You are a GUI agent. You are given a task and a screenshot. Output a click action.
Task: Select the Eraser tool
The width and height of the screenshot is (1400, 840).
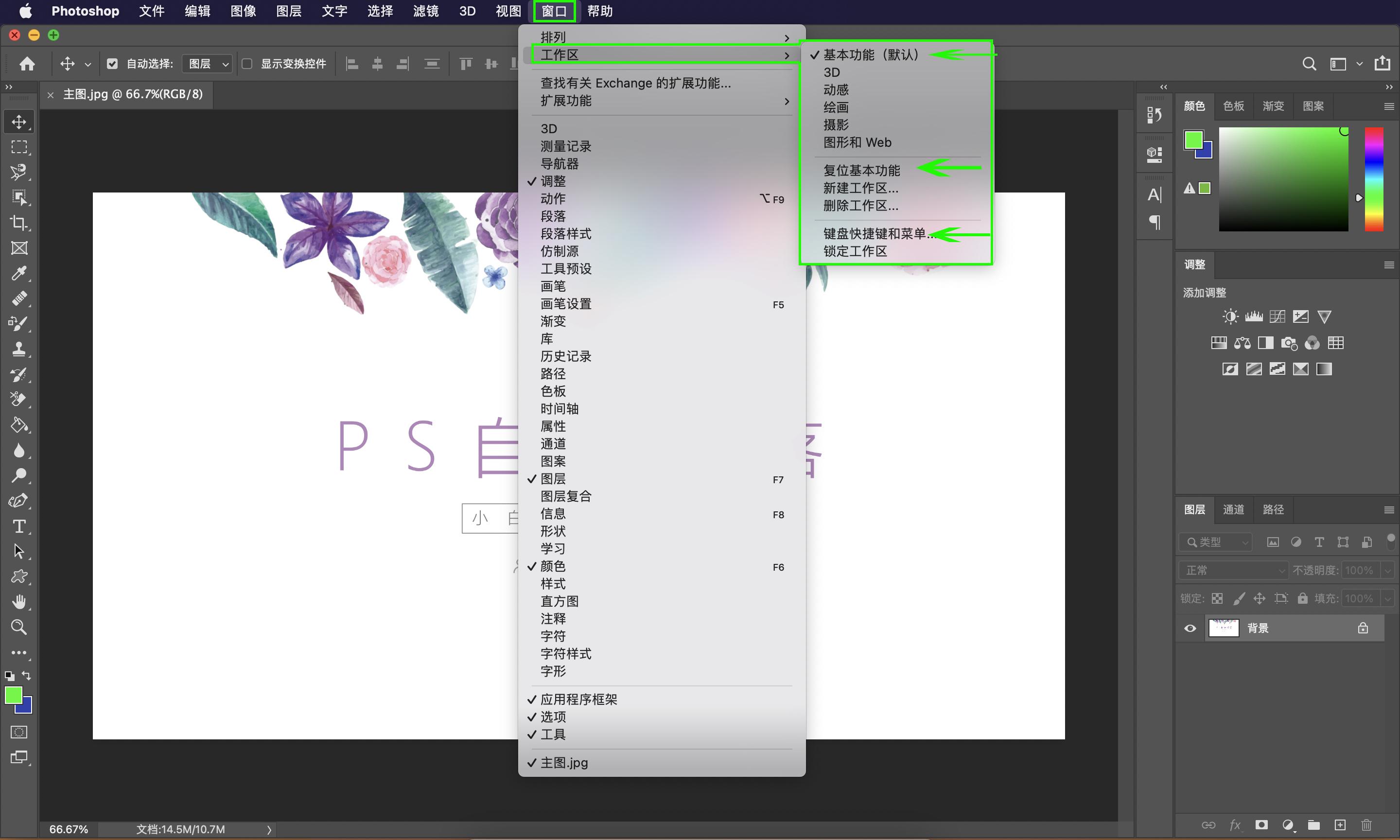click(19, 399)
